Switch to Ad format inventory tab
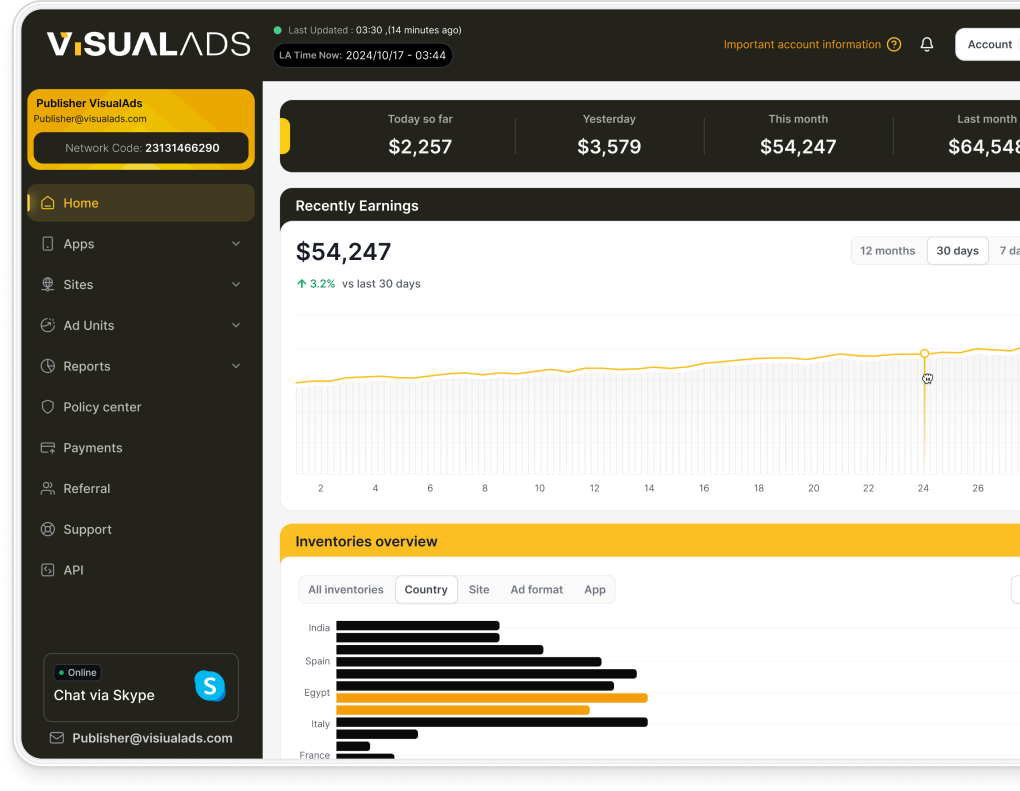Viewport: 1020px width, 791px height. tap(537, 589)
